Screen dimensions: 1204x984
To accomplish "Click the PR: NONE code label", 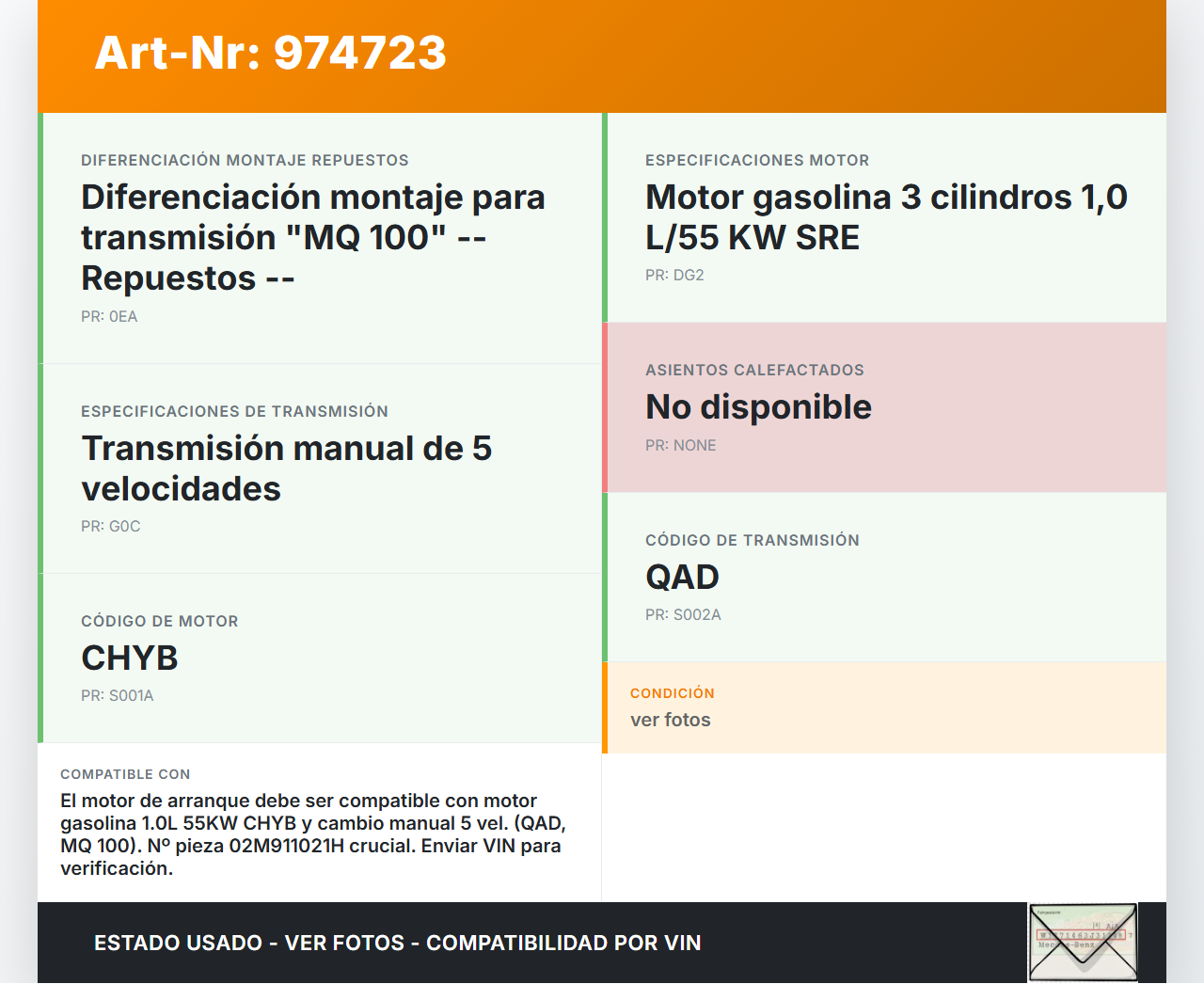I will 680,446.
